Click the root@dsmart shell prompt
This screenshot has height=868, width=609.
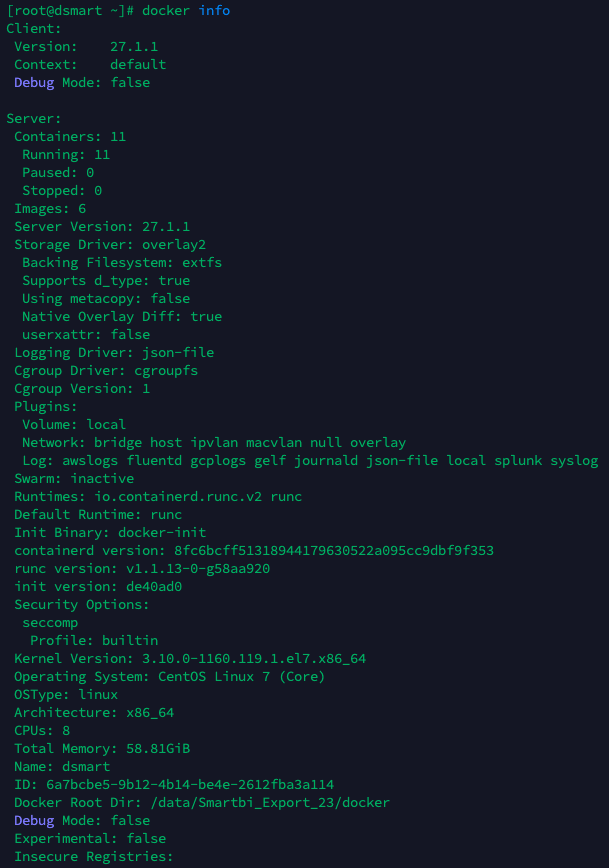(70, 11)
